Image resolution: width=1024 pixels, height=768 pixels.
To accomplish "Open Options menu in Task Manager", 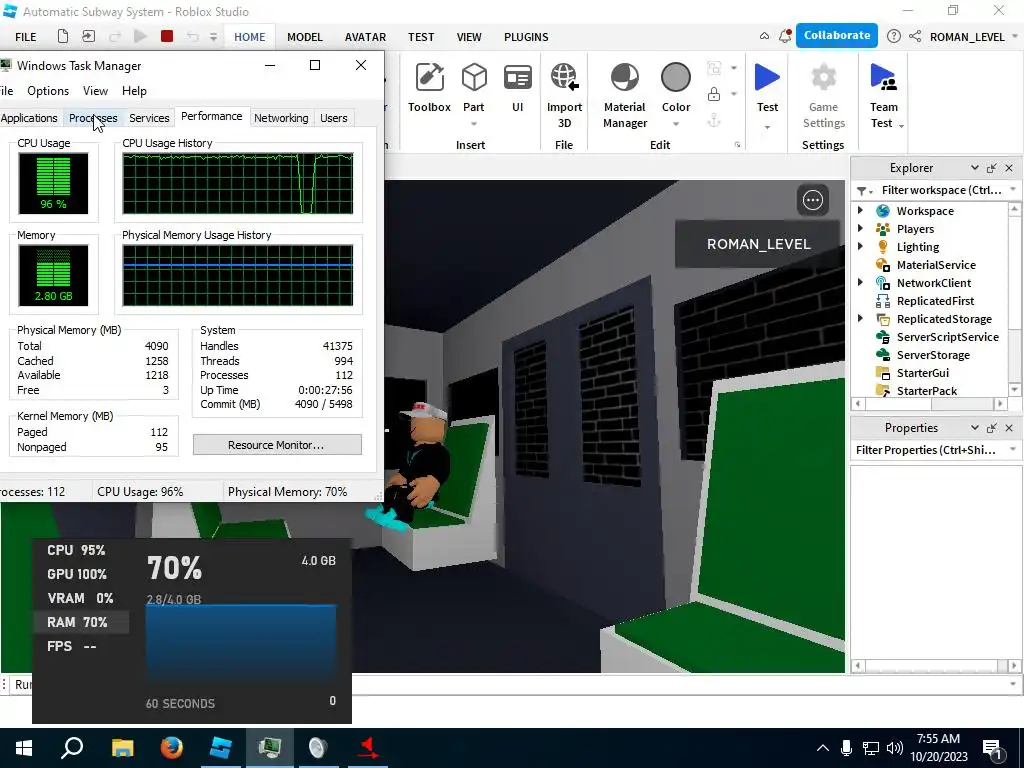I will coord(48,91).
